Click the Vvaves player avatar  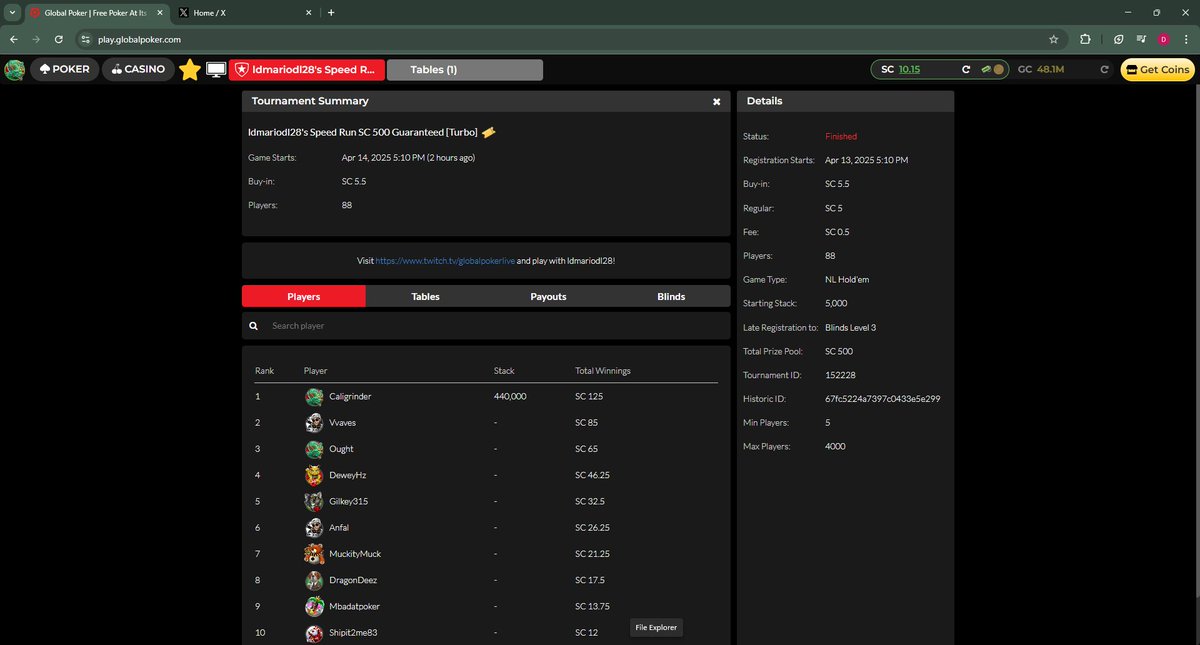click(x=314, y=423)
